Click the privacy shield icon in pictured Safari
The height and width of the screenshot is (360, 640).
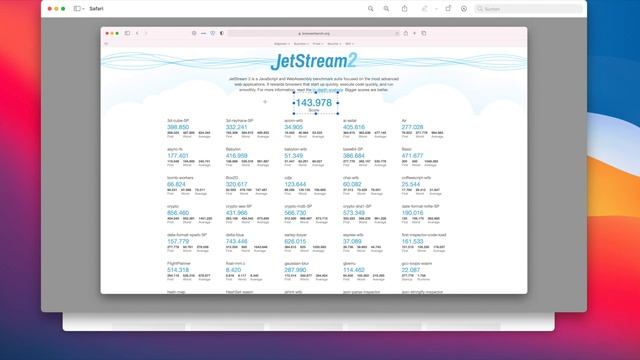tap(213, 33)
